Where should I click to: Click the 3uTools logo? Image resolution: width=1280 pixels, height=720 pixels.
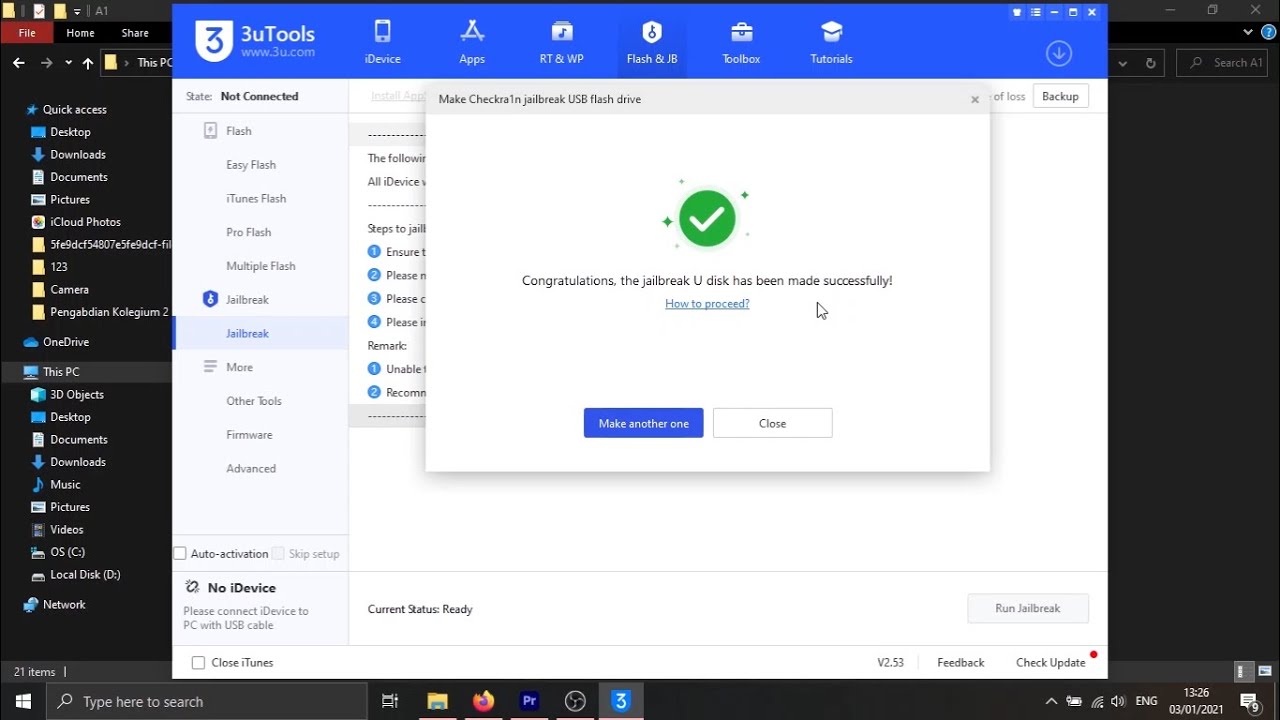(x=256, y=41)
